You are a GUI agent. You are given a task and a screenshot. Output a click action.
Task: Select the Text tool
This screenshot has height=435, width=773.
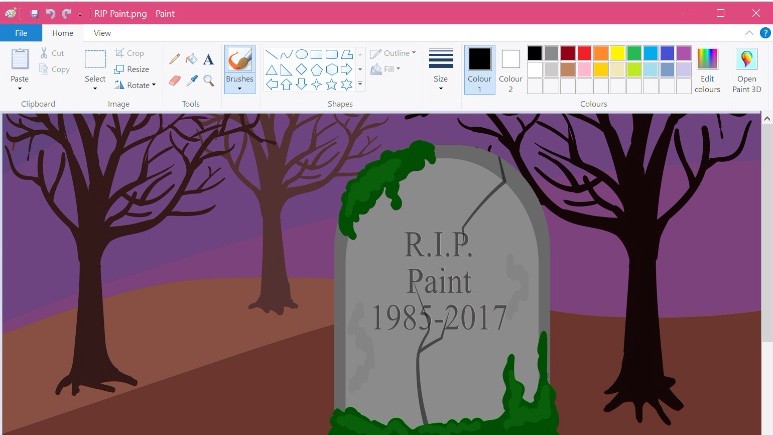click(x=208, y=59)
